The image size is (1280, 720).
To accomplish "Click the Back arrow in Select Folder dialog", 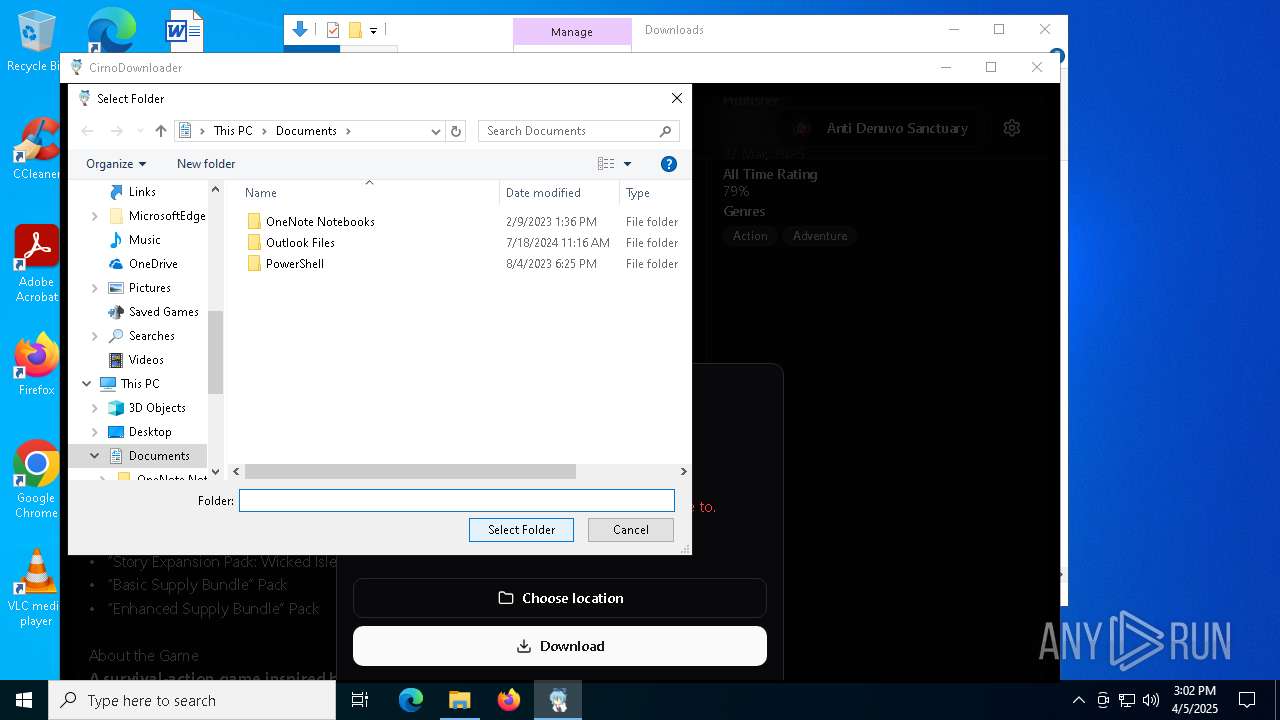I will pos(87,131).
